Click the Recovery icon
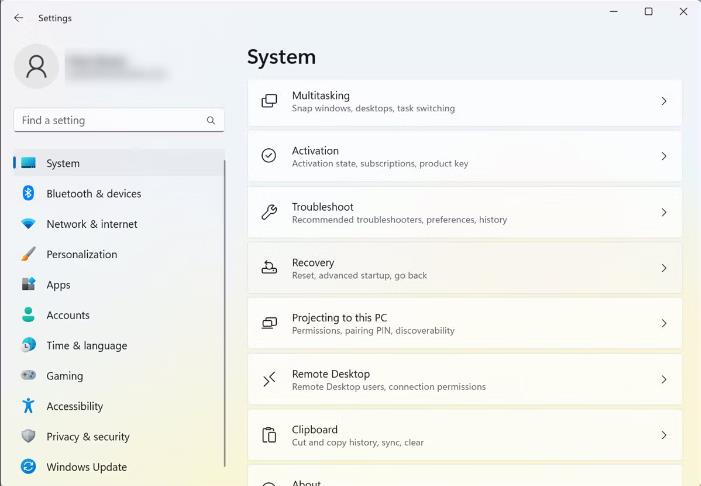 (x=269, y=267)
